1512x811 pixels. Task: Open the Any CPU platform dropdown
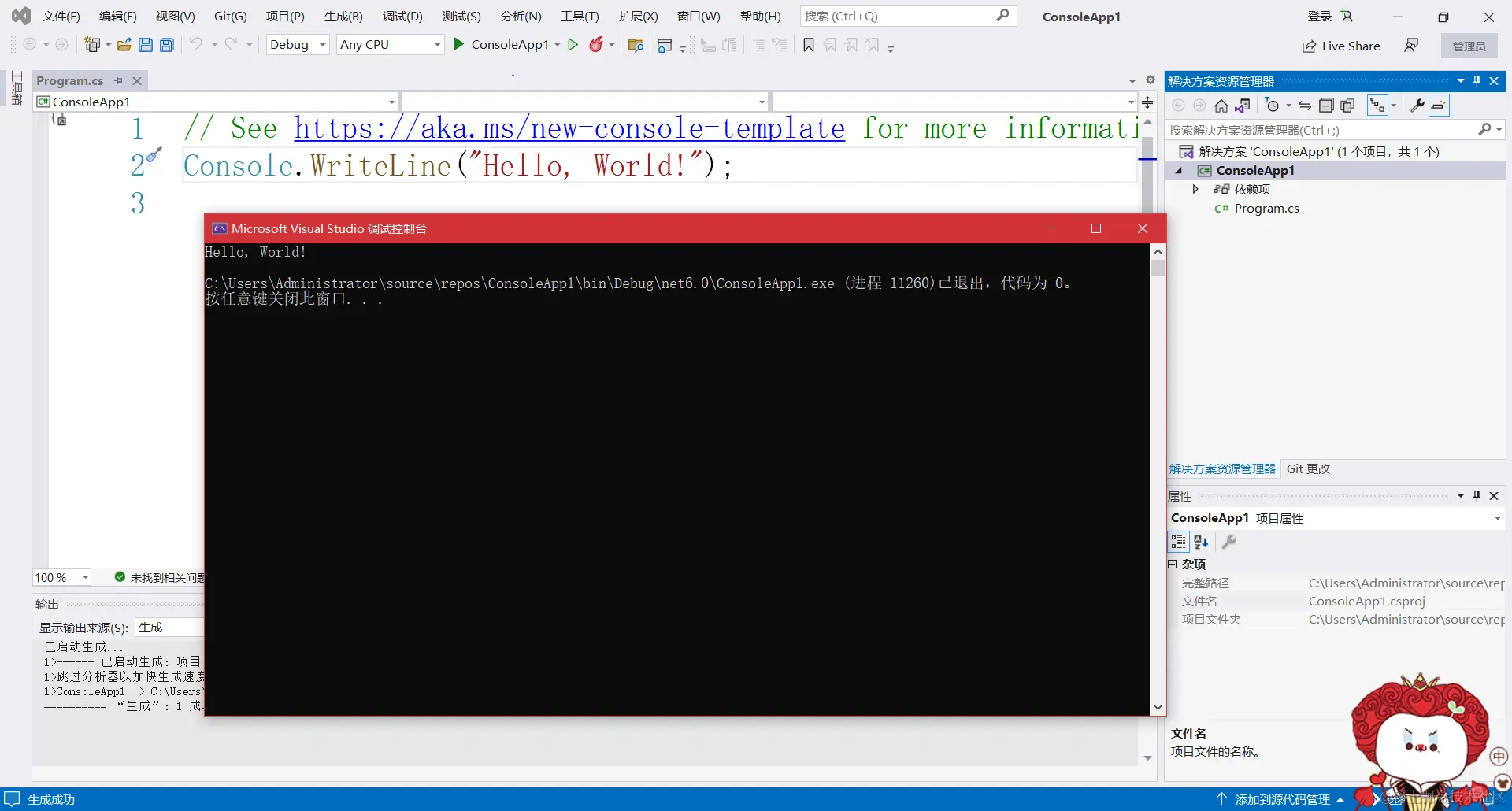(x=390, y=45)
